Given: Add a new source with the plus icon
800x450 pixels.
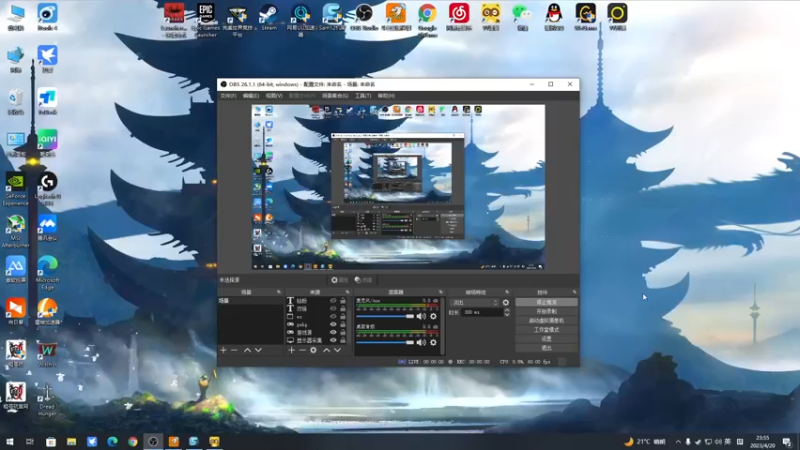Looking at the screenshot, I should (291, 351).
